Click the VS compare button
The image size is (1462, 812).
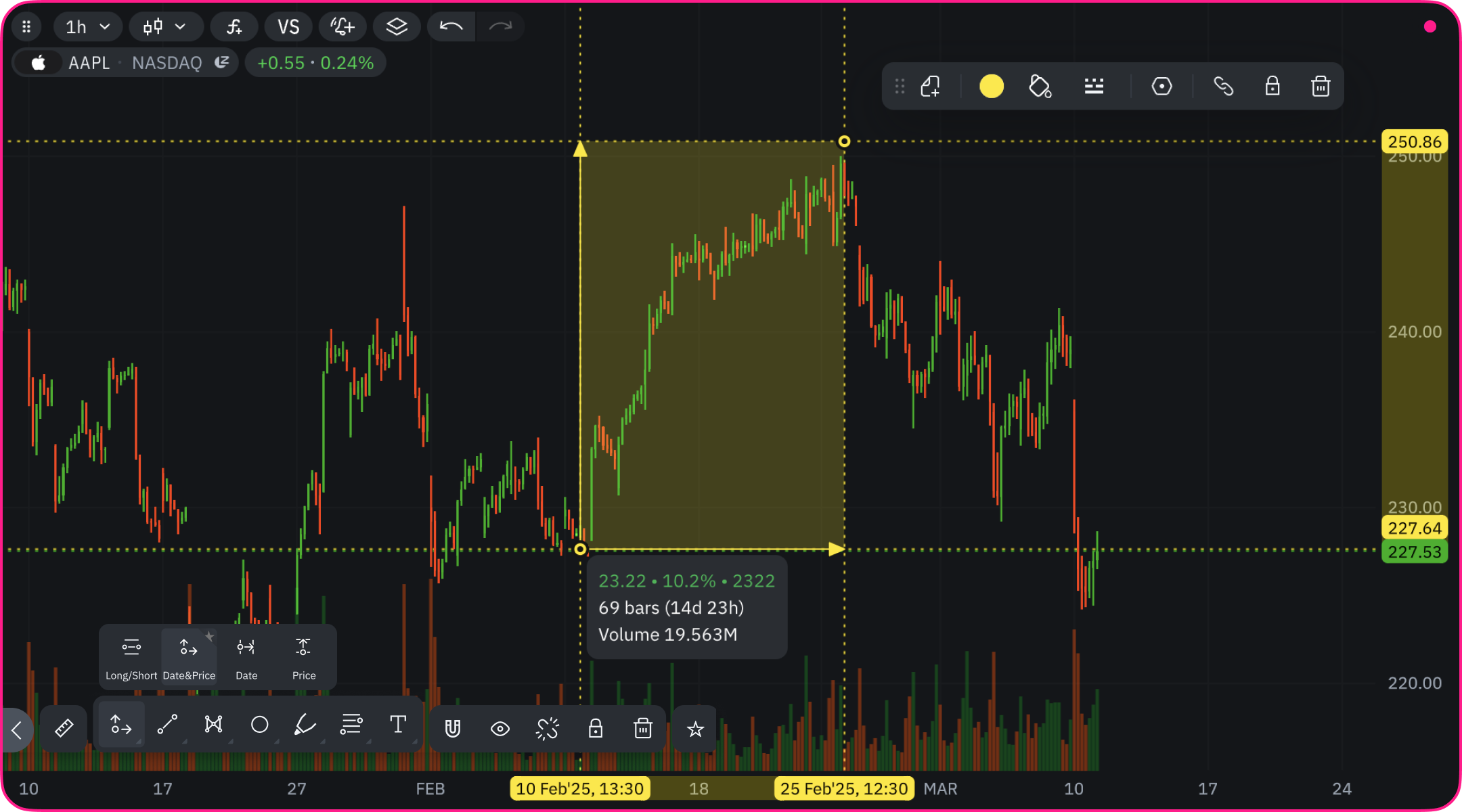pyautogui.click(x=288, y=27)
